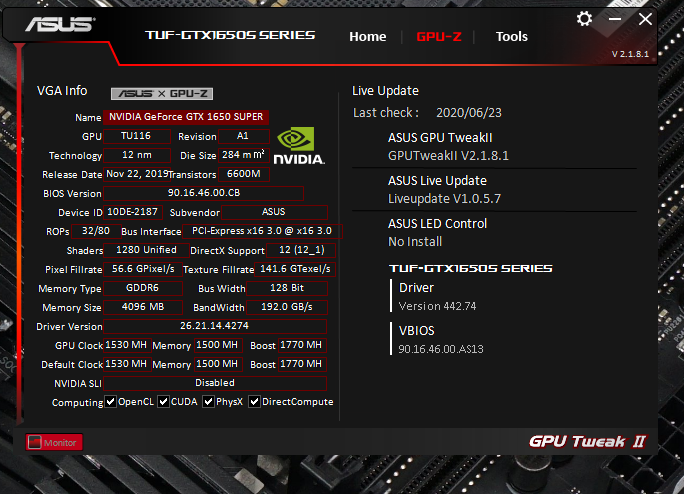The width and height of the screenshot is (684, 494).
Task: Open the Tools tab
Action: 512,37
